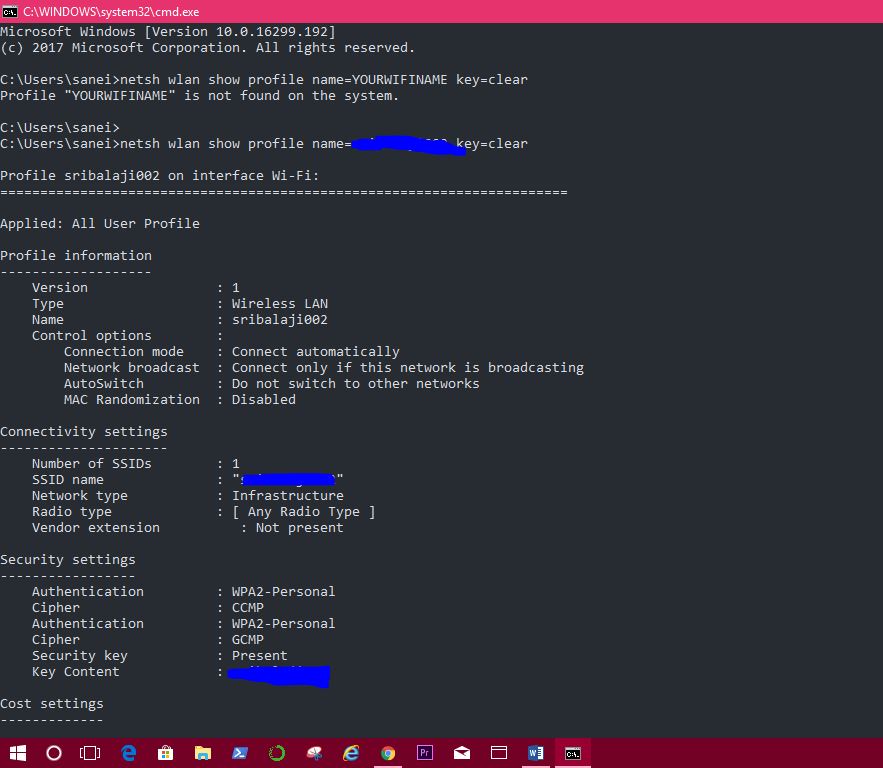Open the Microsoft Store
883x768 pixels.
[164, 753]
